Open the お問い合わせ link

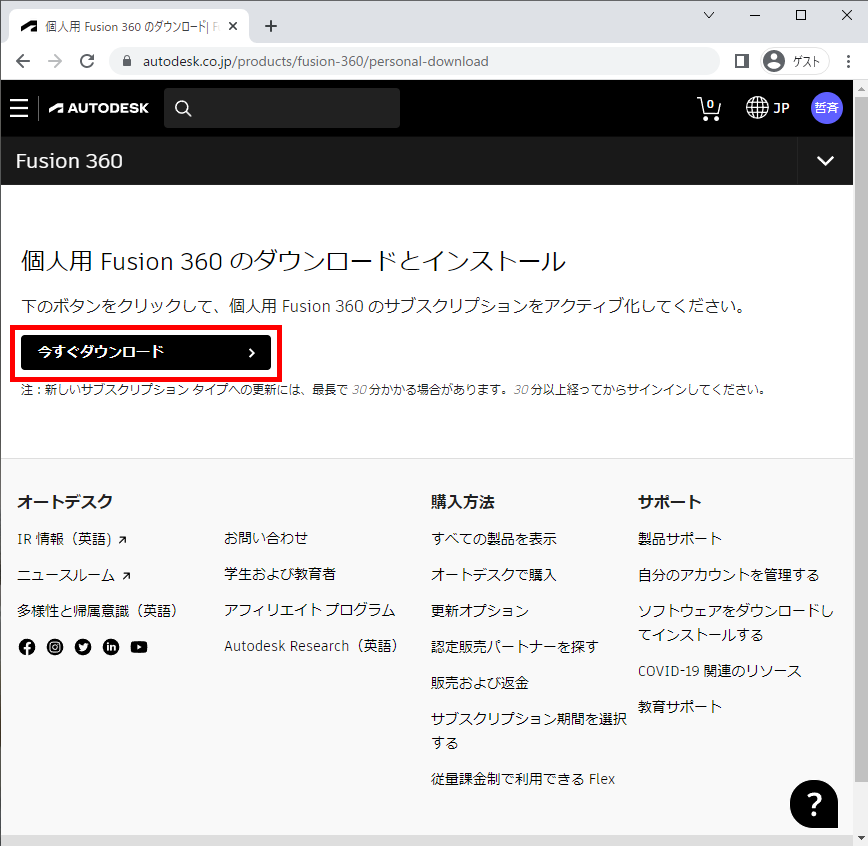266,538
